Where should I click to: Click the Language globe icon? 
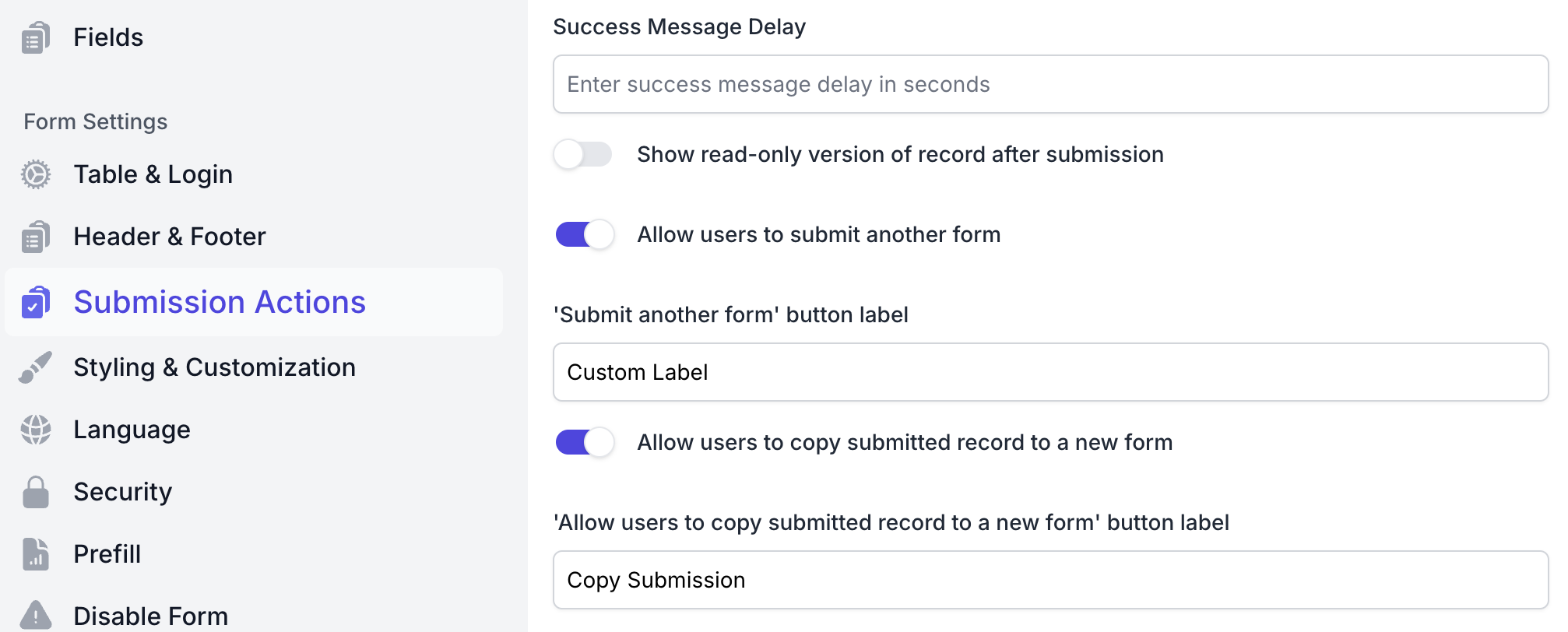click(36, 430)
